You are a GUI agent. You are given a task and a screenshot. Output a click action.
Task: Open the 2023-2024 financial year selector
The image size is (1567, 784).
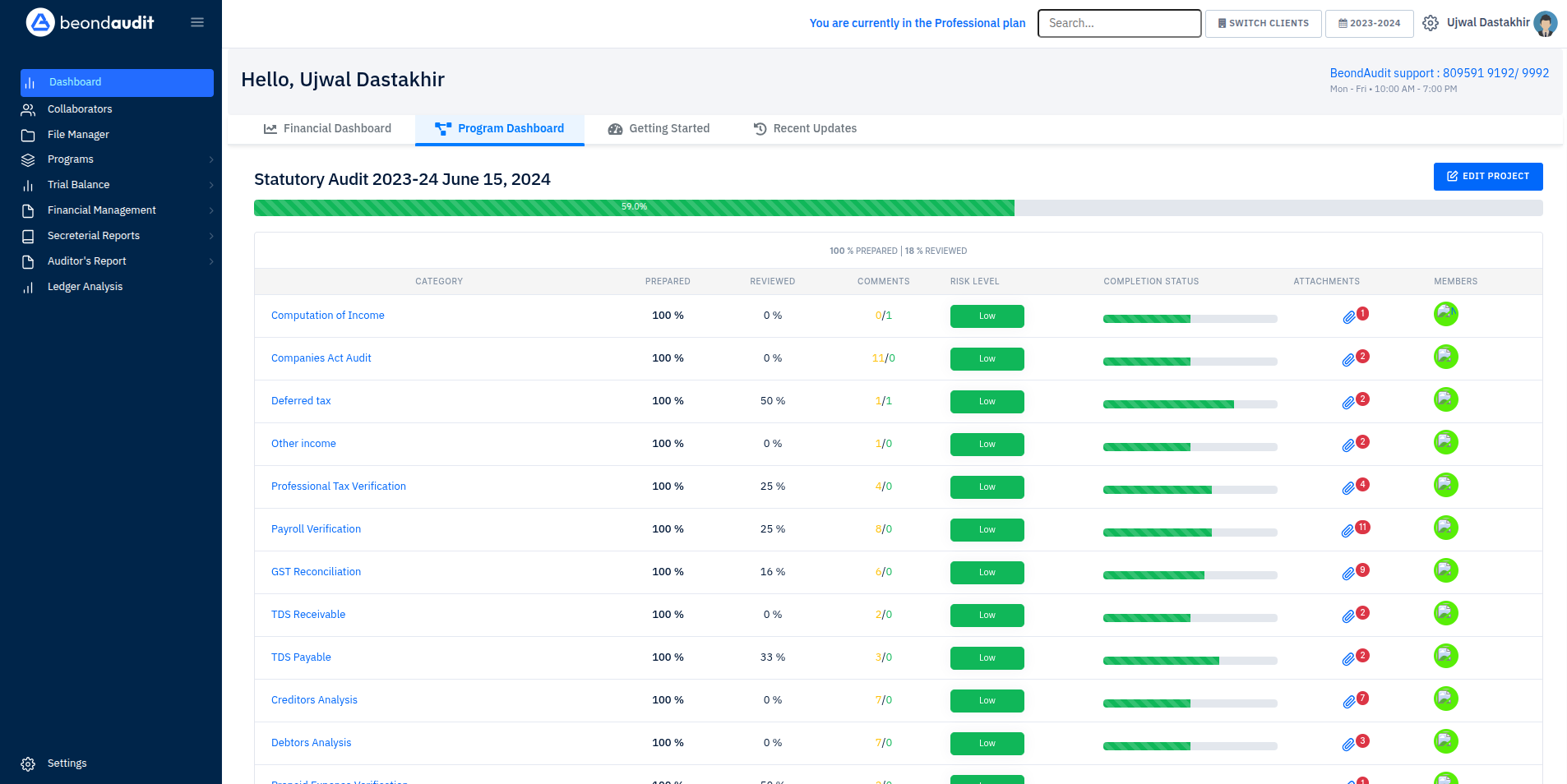pyautogui.click(x=1369, y=23)
